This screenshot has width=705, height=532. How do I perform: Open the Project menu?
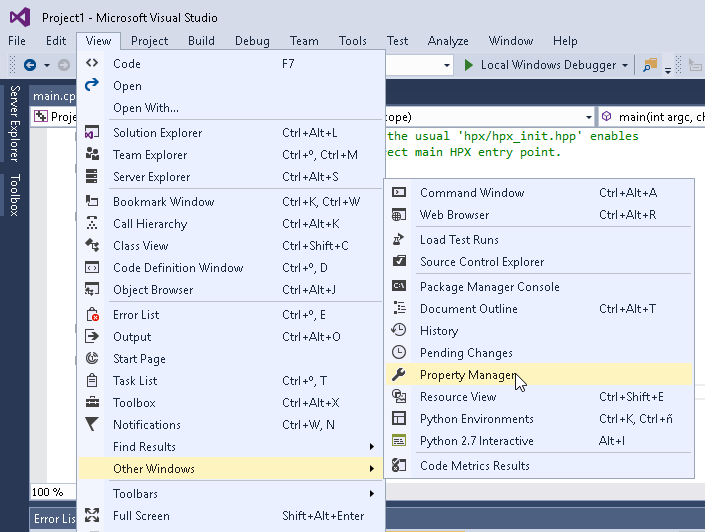149,41
